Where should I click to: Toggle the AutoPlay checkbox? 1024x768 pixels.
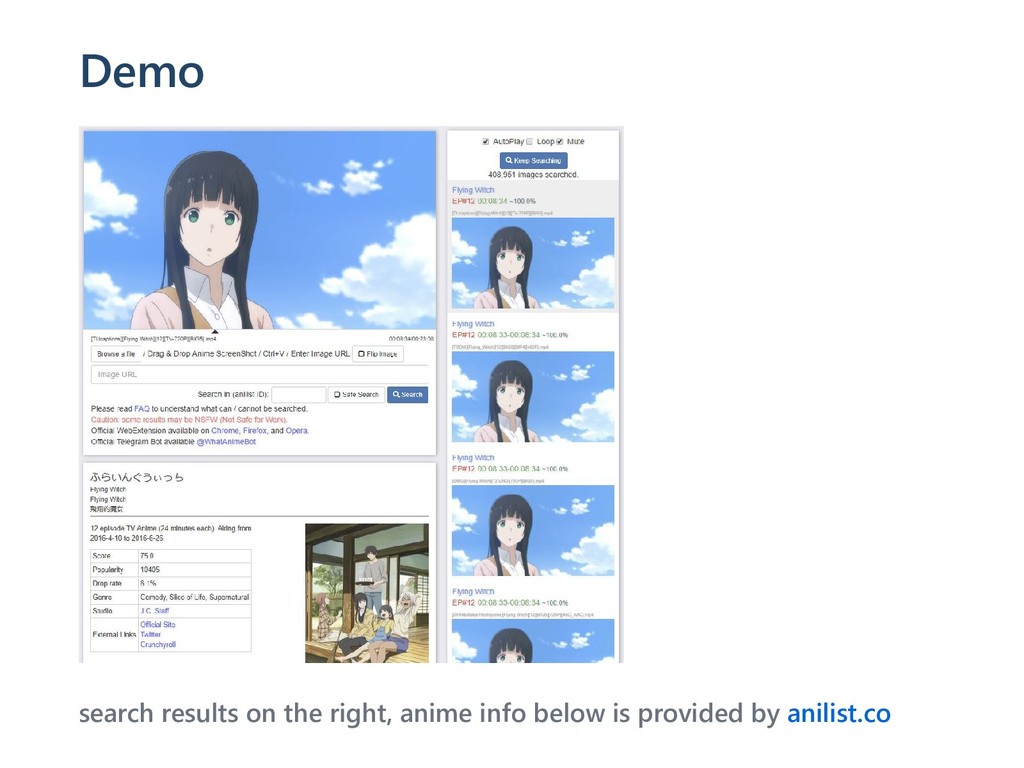[x=485, y=142]
